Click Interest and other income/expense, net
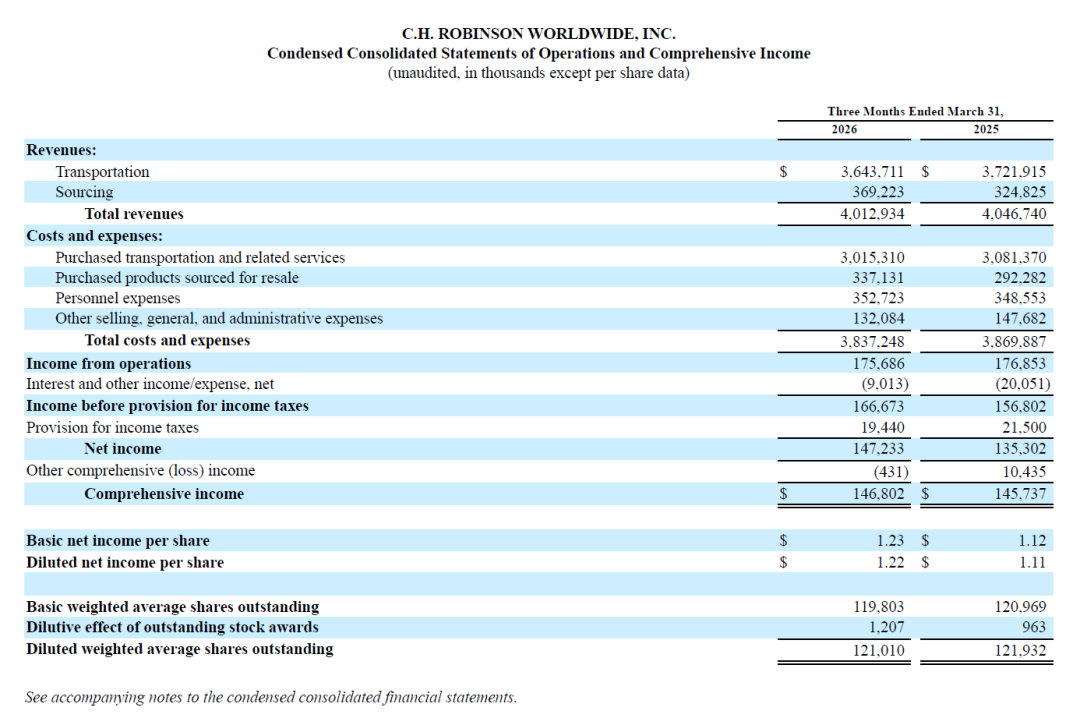 (149, 384)
